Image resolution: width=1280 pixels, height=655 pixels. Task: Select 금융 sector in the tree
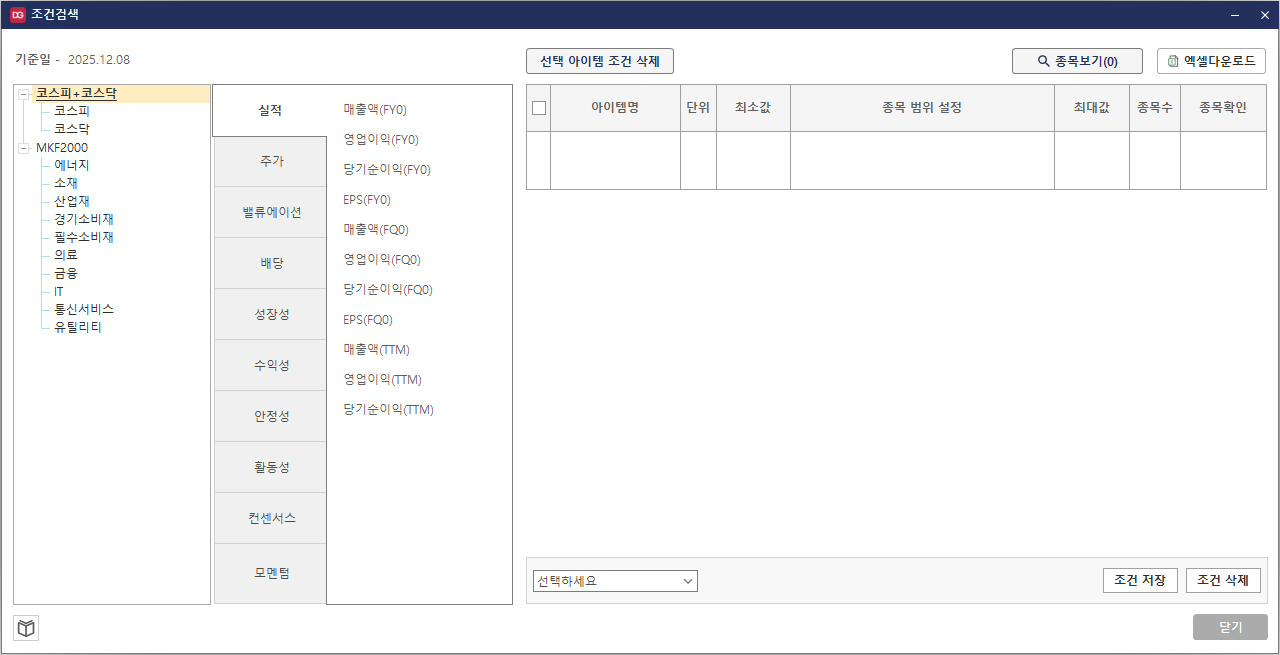coord(65,274)
